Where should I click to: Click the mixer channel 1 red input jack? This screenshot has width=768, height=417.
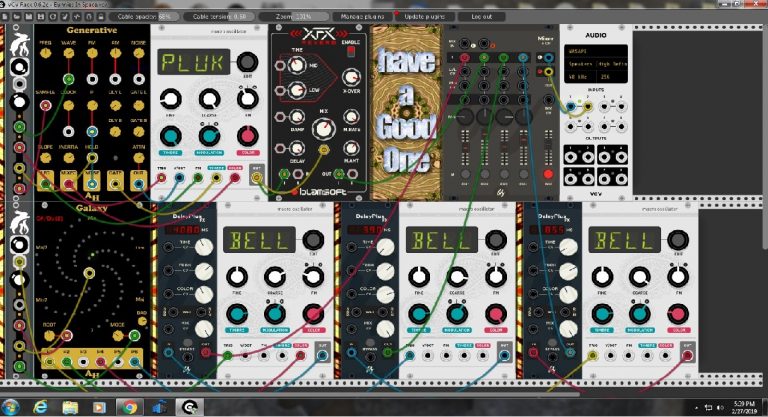coord(464,58)
